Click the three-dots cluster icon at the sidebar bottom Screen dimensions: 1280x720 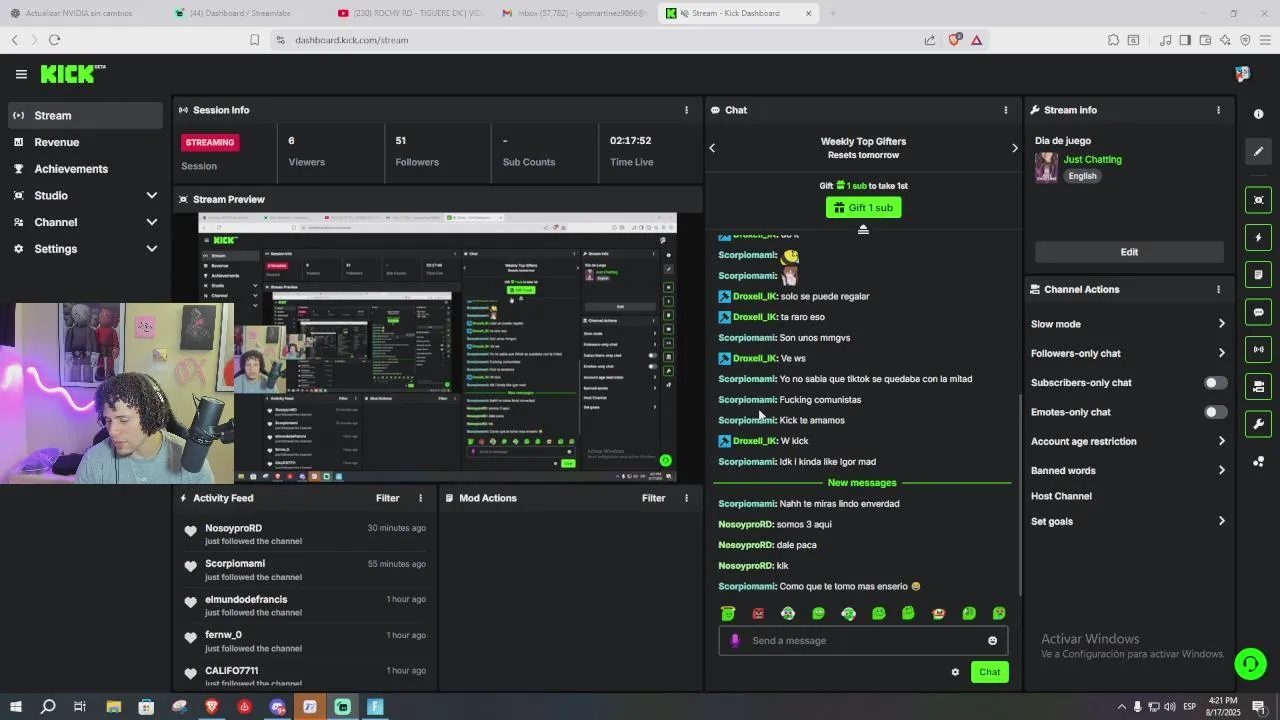pos(1258,461)
